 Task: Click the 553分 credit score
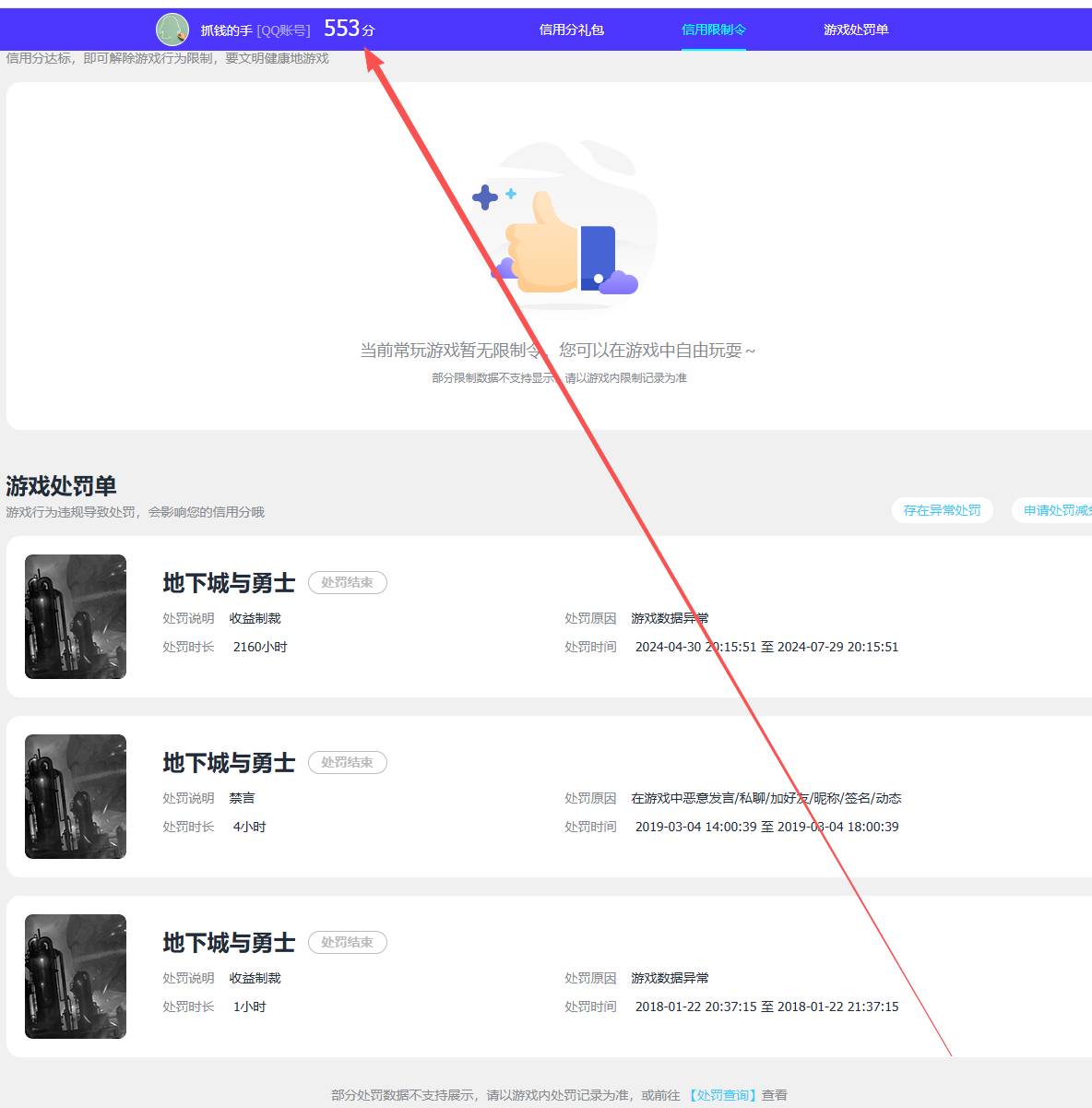tap(349, 30)
